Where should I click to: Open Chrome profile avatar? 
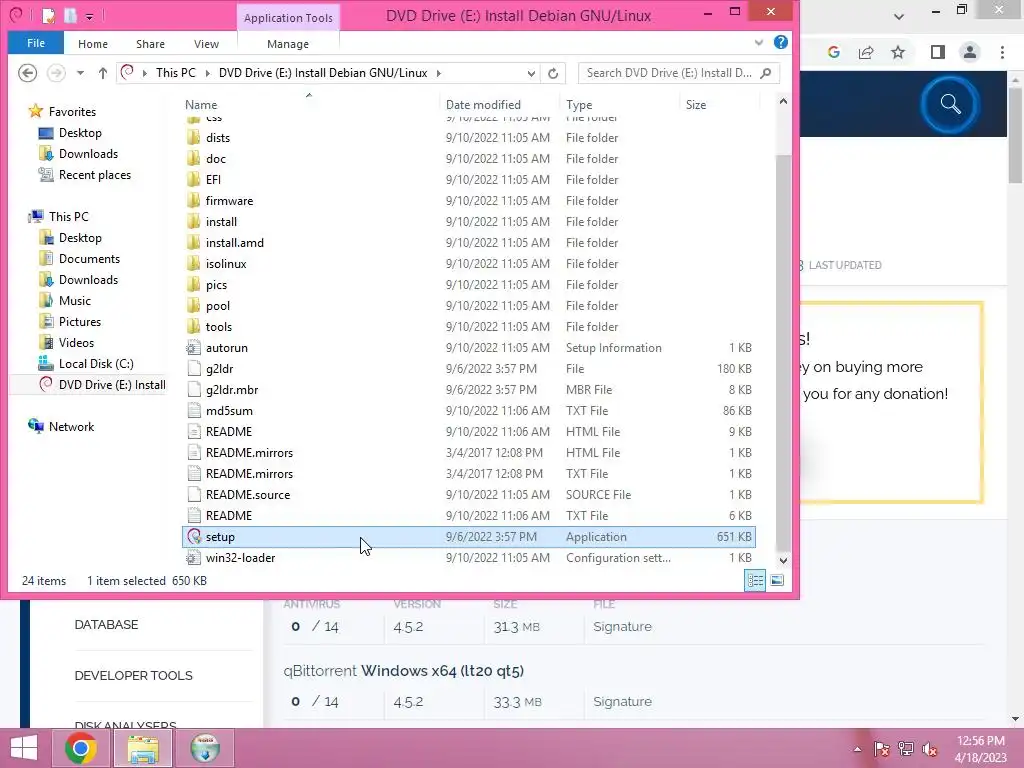pyautogui.click(x=970, y=52)
